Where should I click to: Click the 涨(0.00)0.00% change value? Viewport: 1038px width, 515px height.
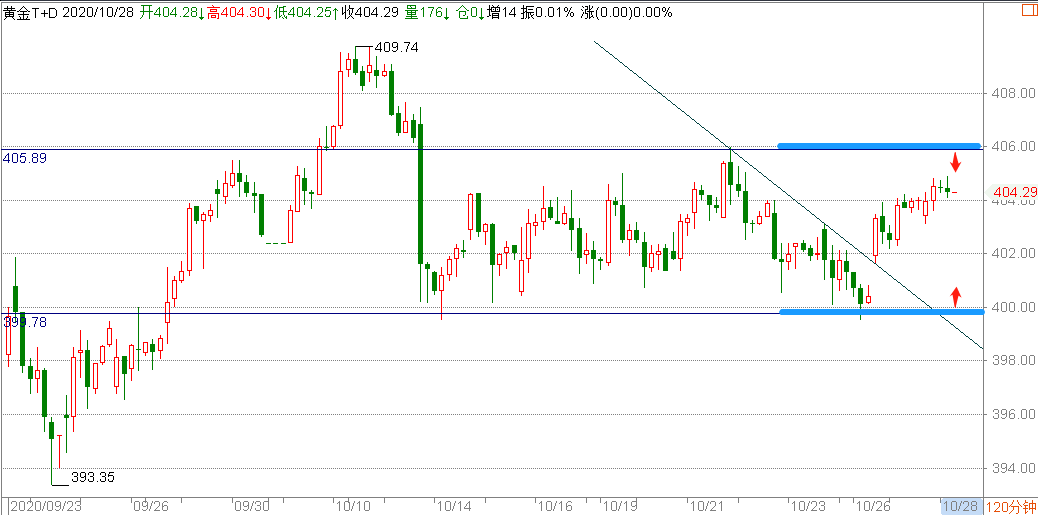coord(626,13)
